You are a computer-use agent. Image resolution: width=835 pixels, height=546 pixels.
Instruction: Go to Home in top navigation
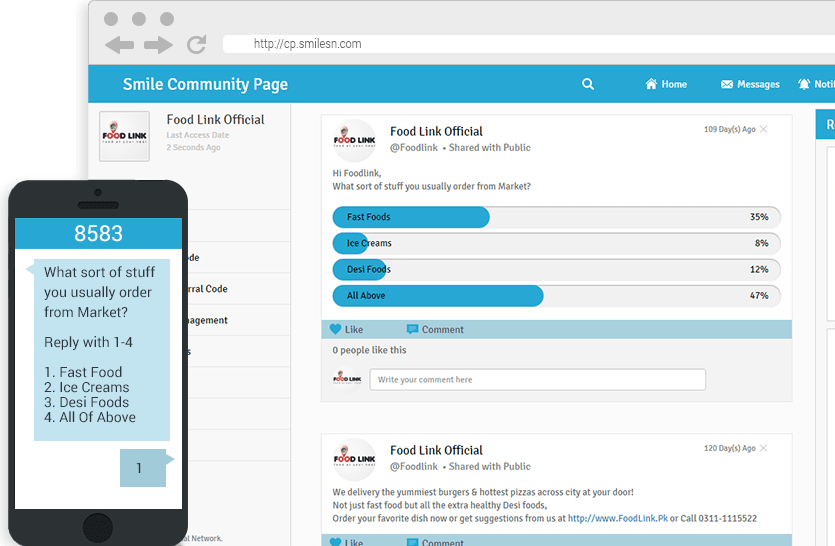coord(666,85)
